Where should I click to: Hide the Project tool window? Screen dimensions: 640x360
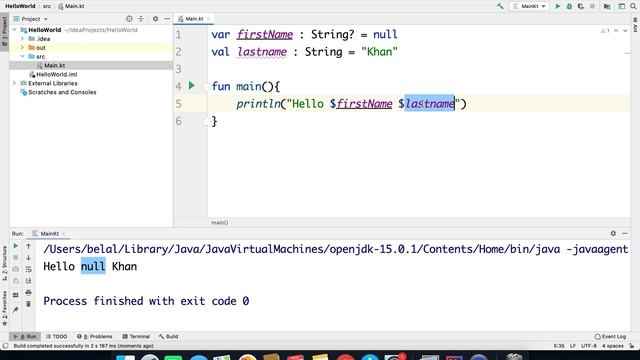pos(167,19)
